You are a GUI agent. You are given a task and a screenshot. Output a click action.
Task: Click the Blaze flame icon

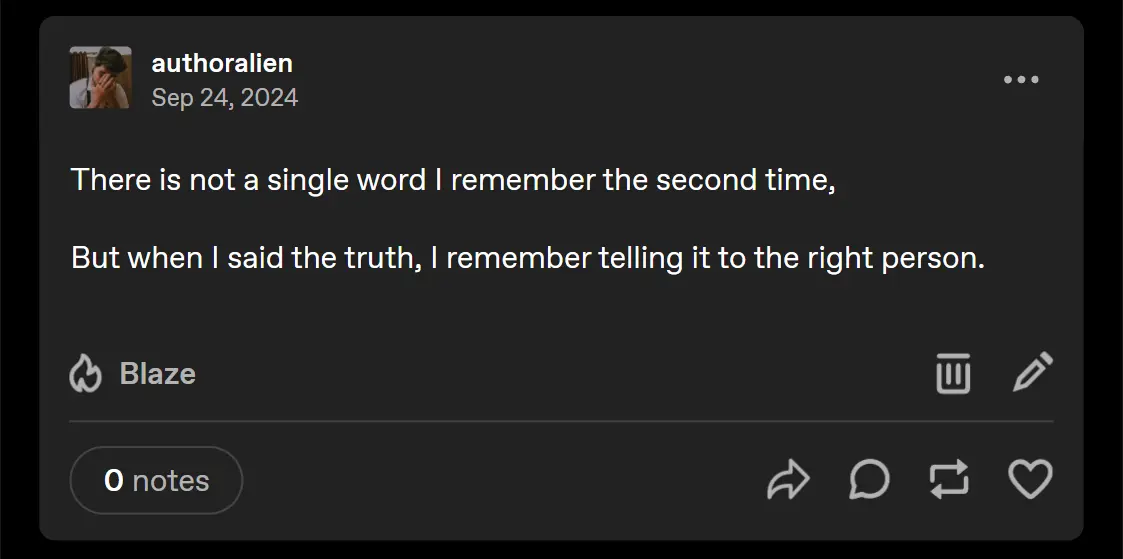point(86,374)
